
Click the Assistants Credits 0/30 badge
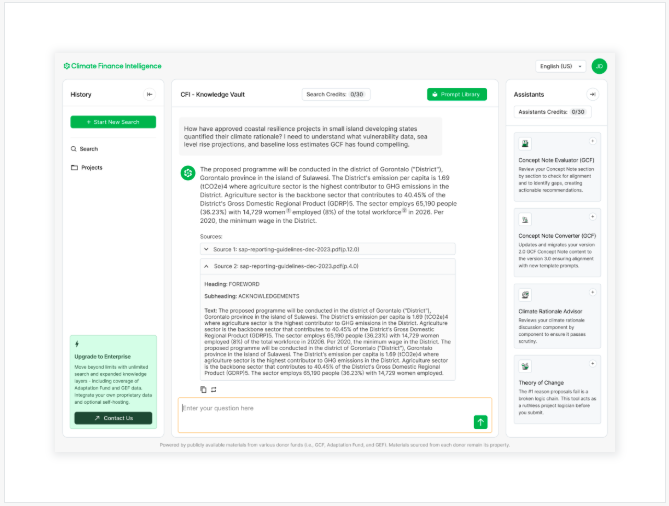click(553, 112)
